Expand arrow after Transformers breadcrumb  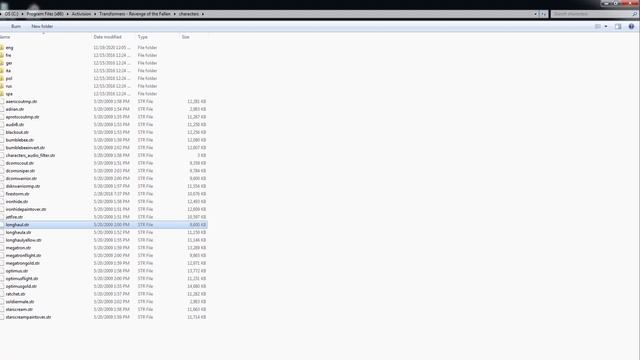175,14
